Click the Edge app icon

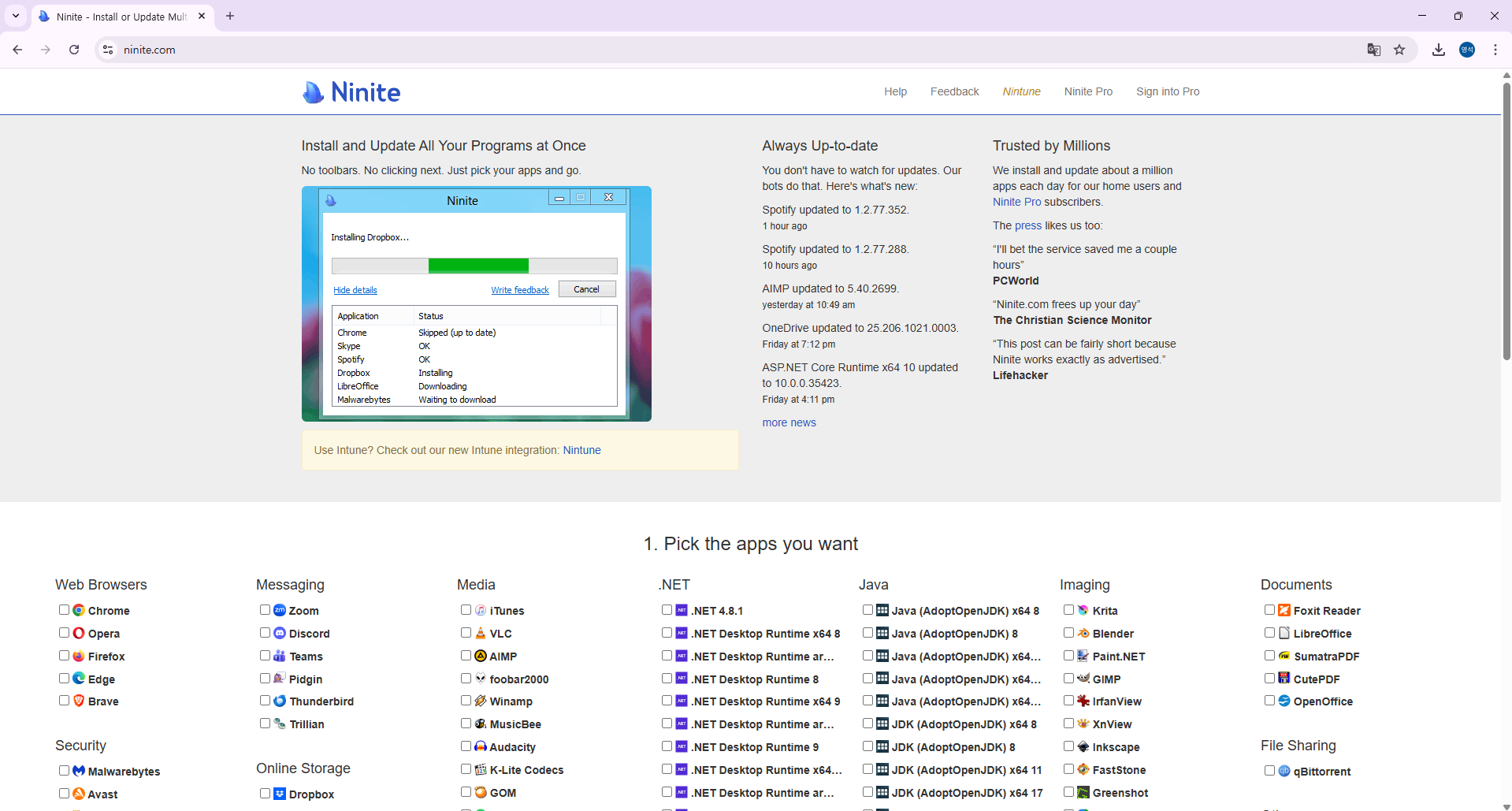[x=79, y=679]
